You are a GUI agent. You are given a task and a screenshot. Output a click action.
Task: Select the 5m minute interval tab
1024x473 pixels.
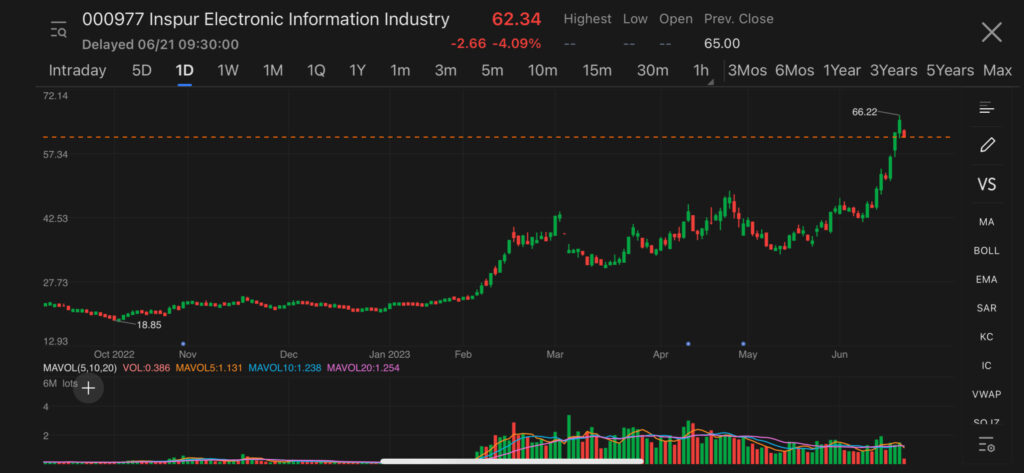tap(492, 71)
